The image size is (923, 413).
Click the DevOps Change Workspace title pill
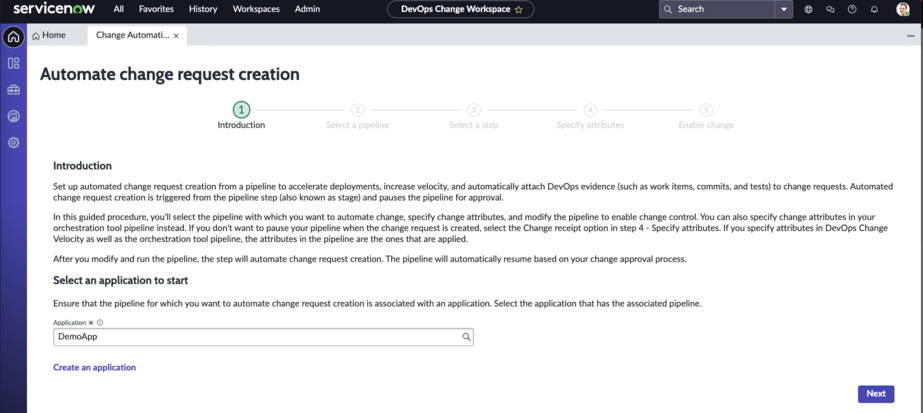(x=461, y=9)
